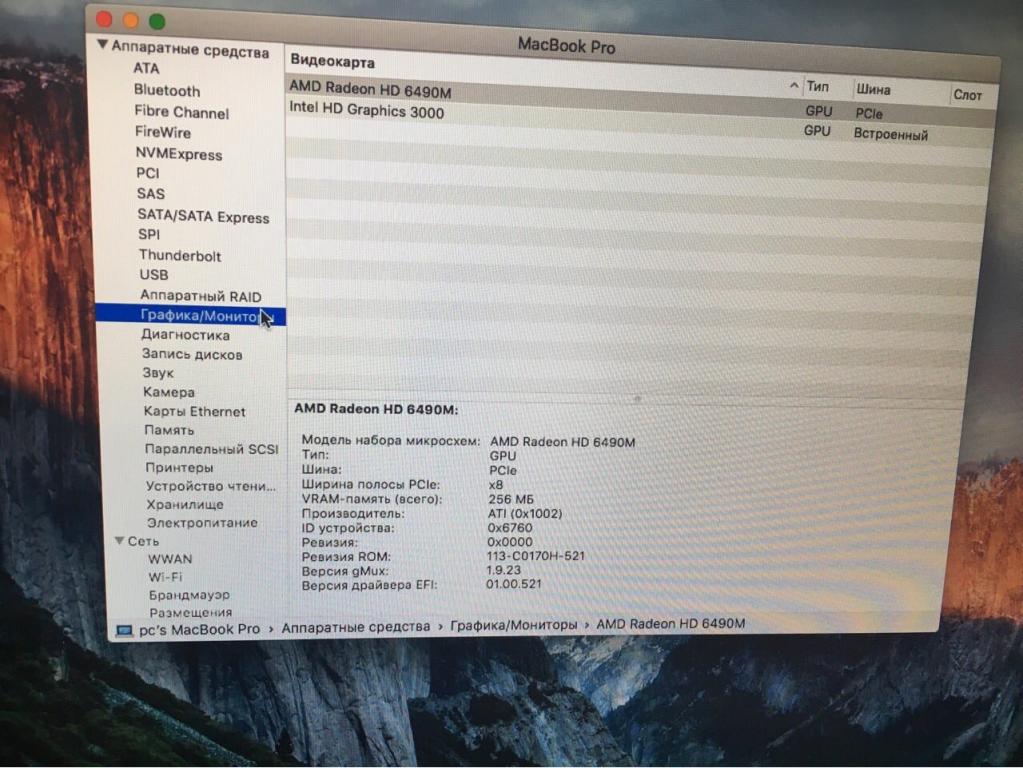This screenshot has height=768, width=1023.
Task: Click the Встроенный cell in the table
Action: (891, 134)
